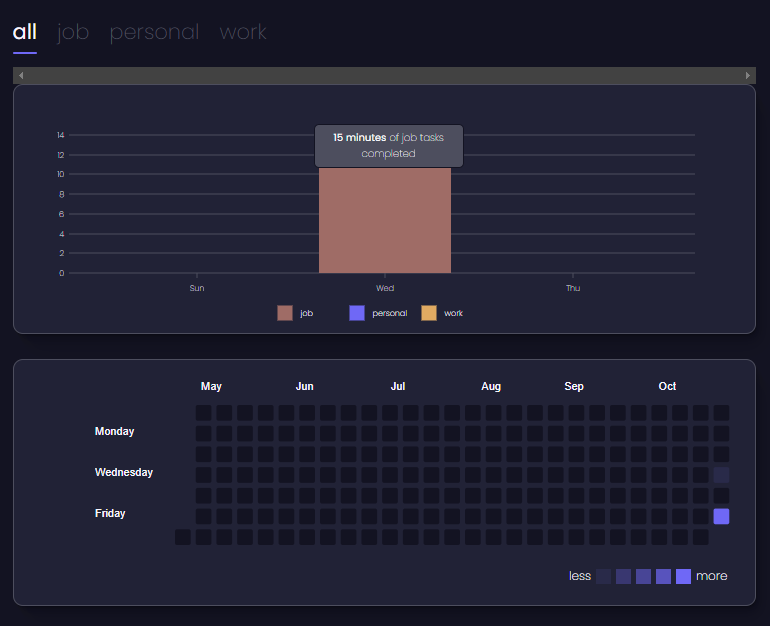Click the darkest legend square next to 'less'
770x626 pixels.
click(604, 576)
